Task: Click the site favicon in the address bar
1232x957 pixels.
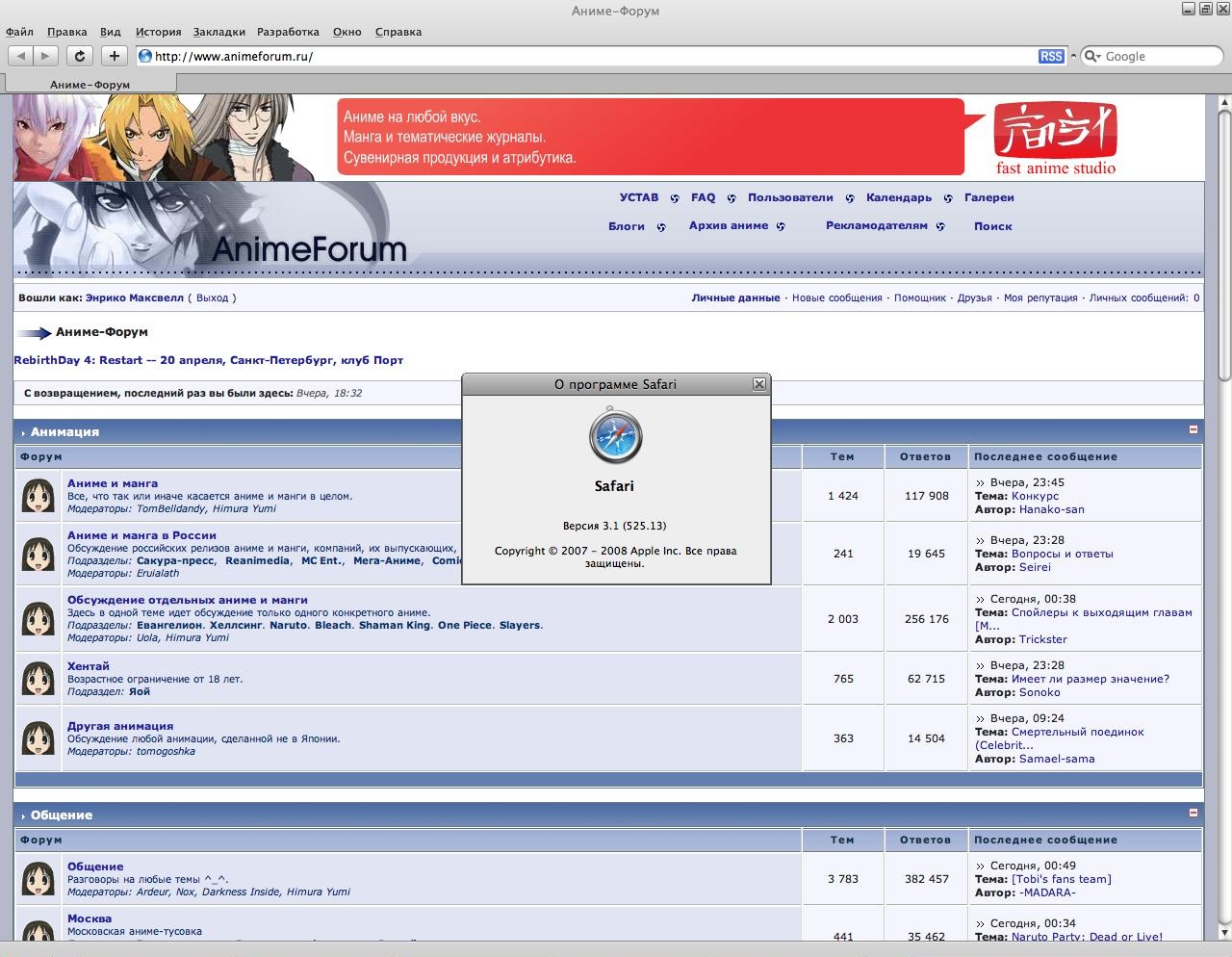Action: click(145, 56)
